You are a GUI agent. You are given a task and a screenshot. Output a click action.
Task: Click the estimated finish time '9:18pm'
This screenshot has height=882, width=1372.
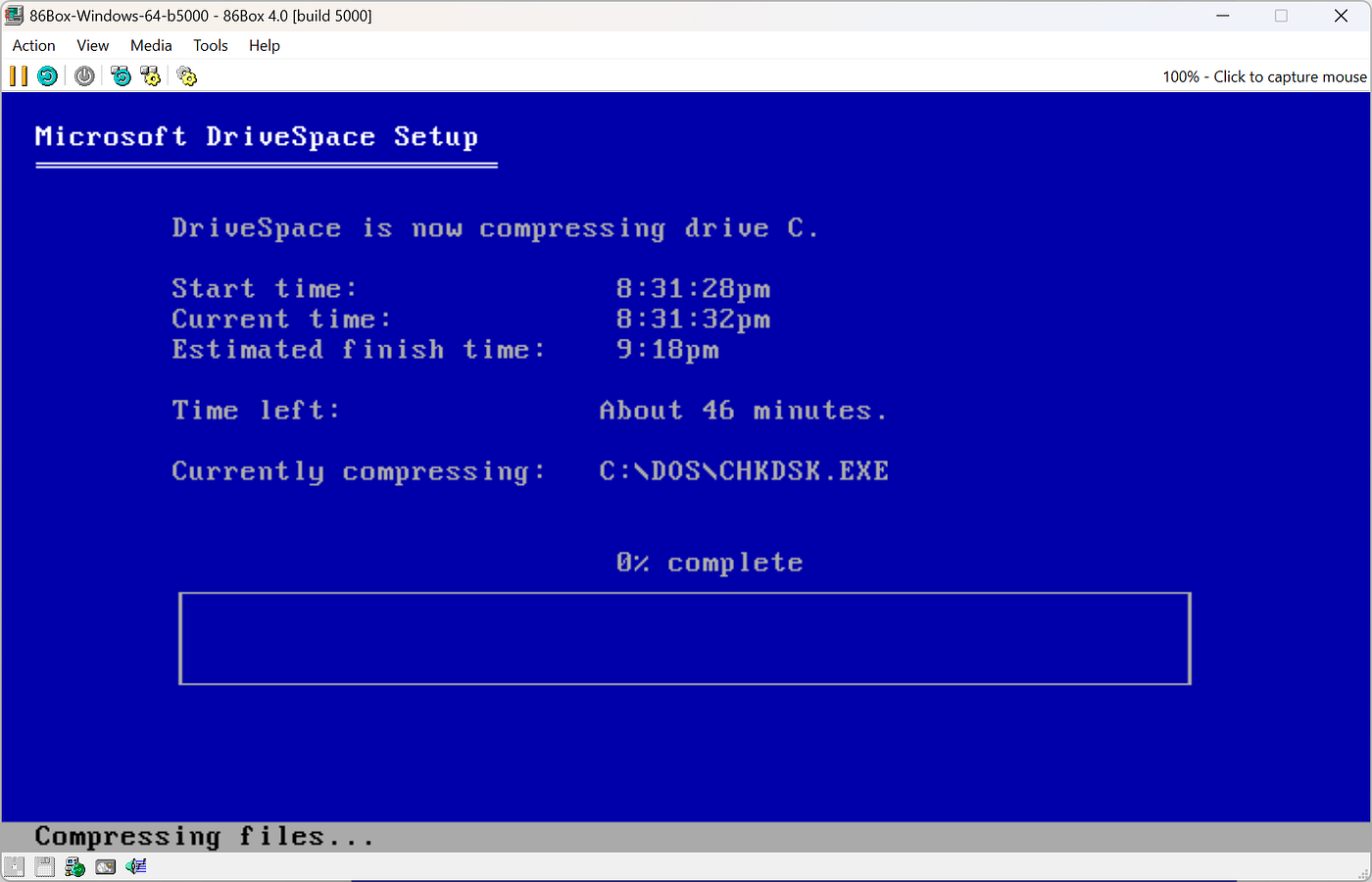tap(667, 350)
